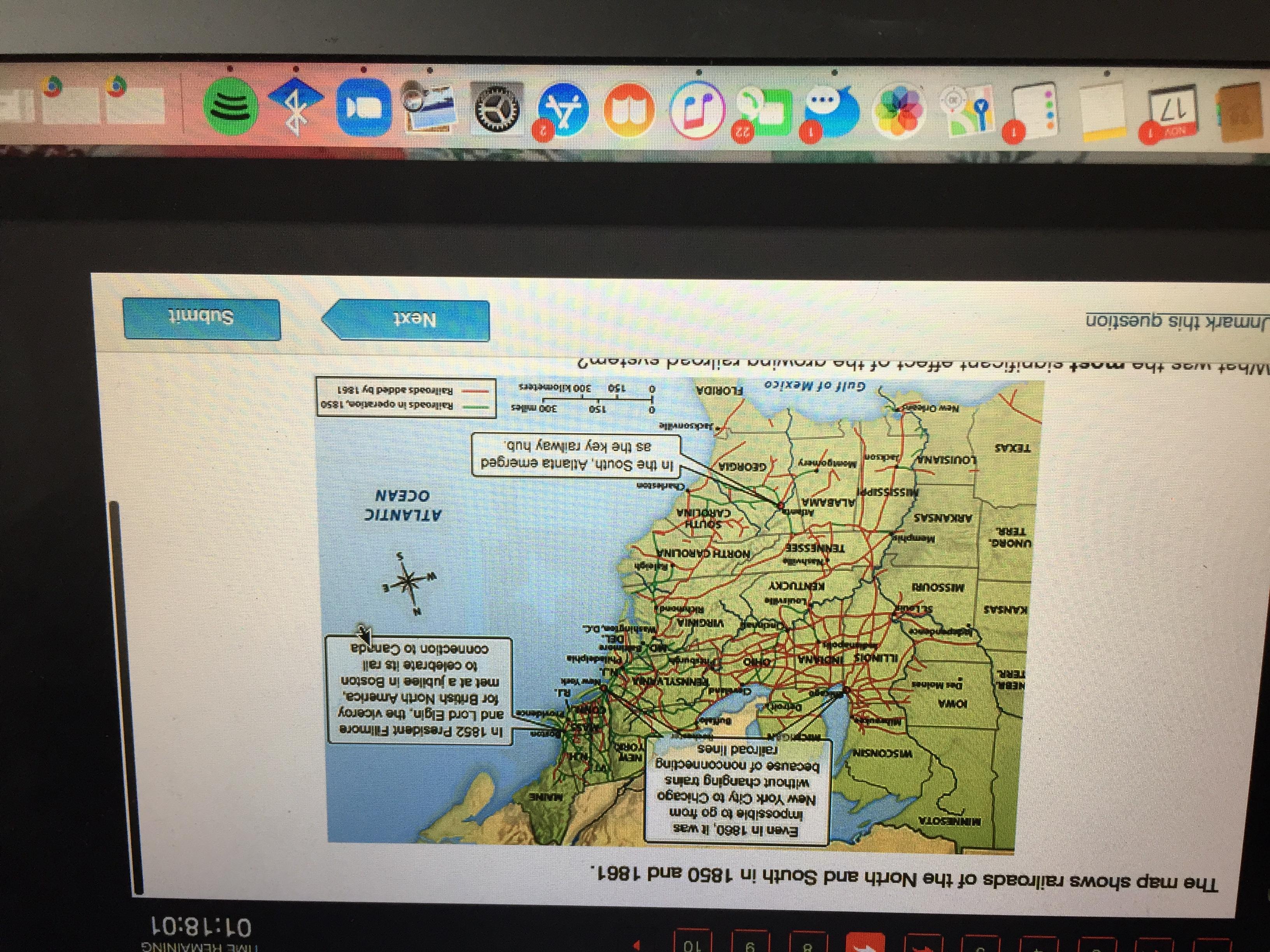Open Photos app pinwheel icon
The height and width of the screenshot is (952, 1270).
898,111
